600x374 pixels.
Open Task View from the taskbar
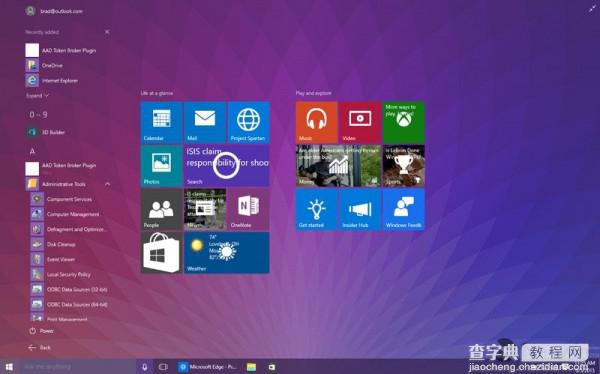point(163,367)
